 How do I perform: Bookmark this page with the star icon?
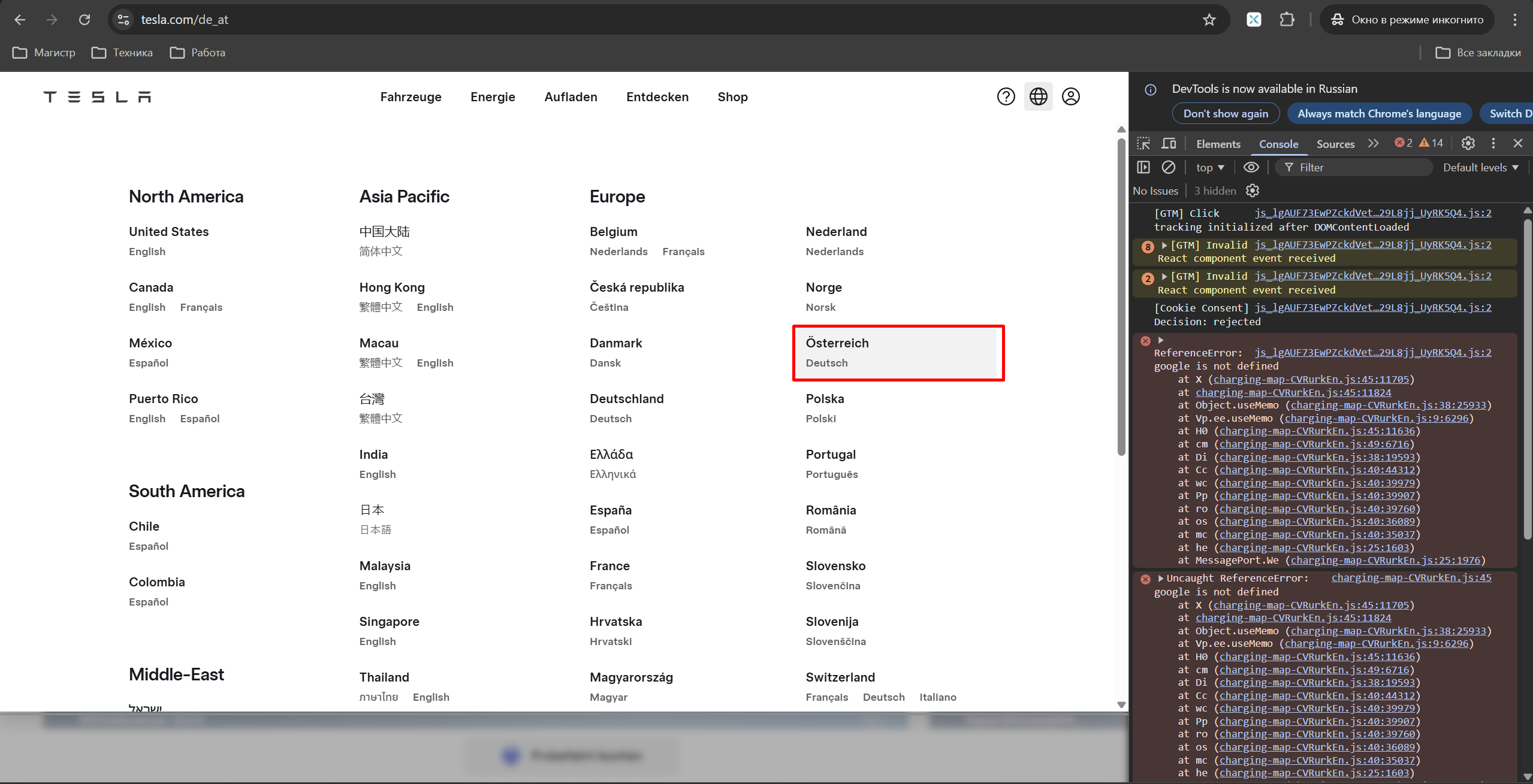[x=1209, y=20]
